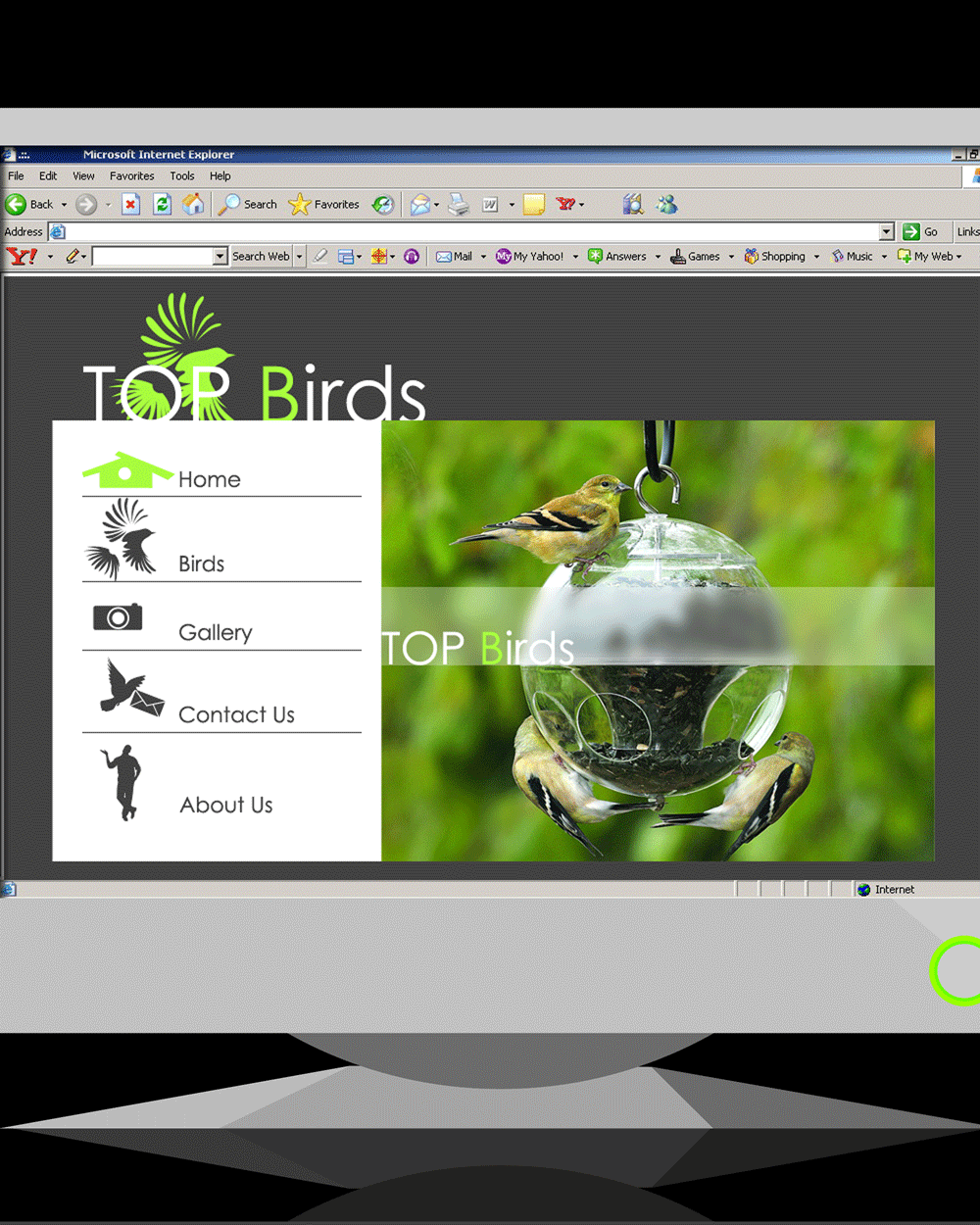Viewport: 980px width, 1225px height.
Task: Open the Messenger buddies icon
Action: point(667,204)
